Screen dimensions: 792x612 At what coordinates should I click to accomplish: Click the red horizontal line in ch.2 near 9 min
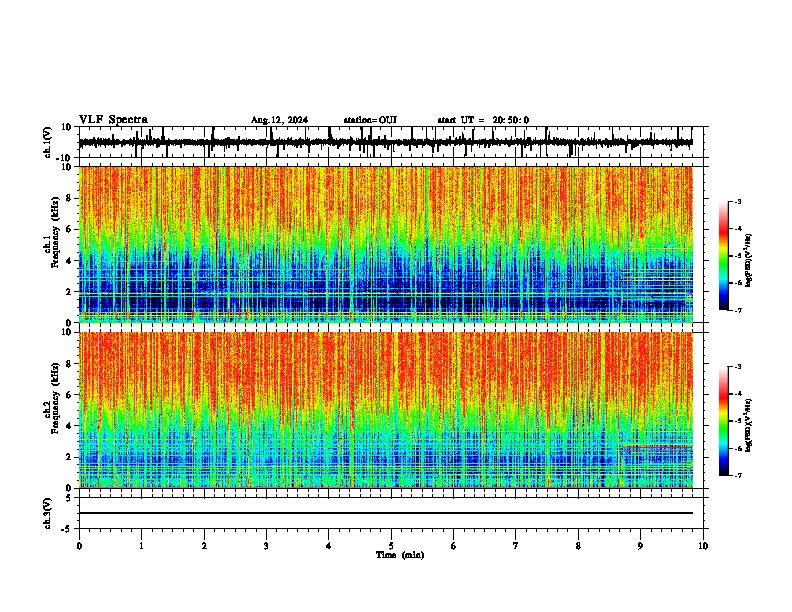click(656, 446)
